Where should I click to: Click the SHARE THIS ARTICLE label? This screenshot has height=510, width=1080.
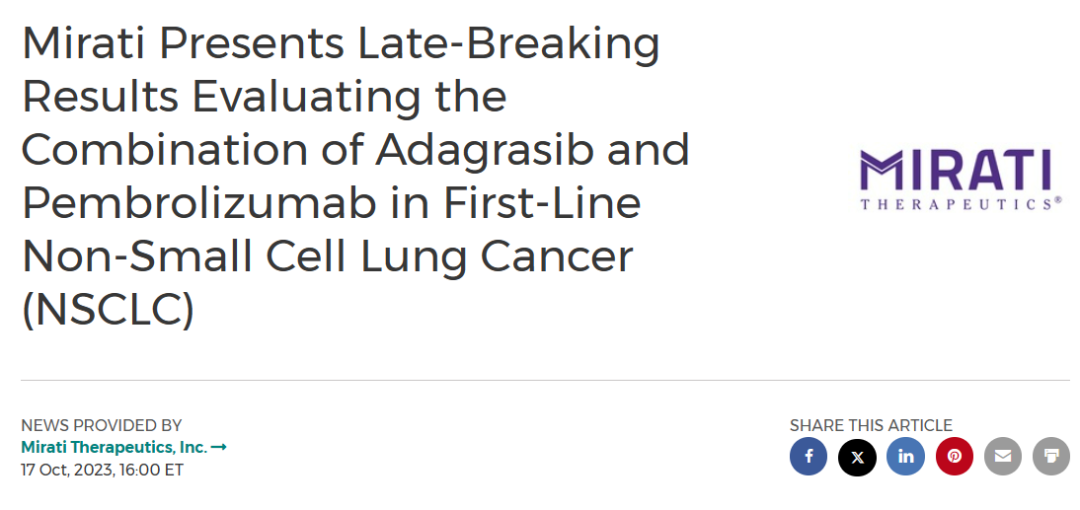870,425
